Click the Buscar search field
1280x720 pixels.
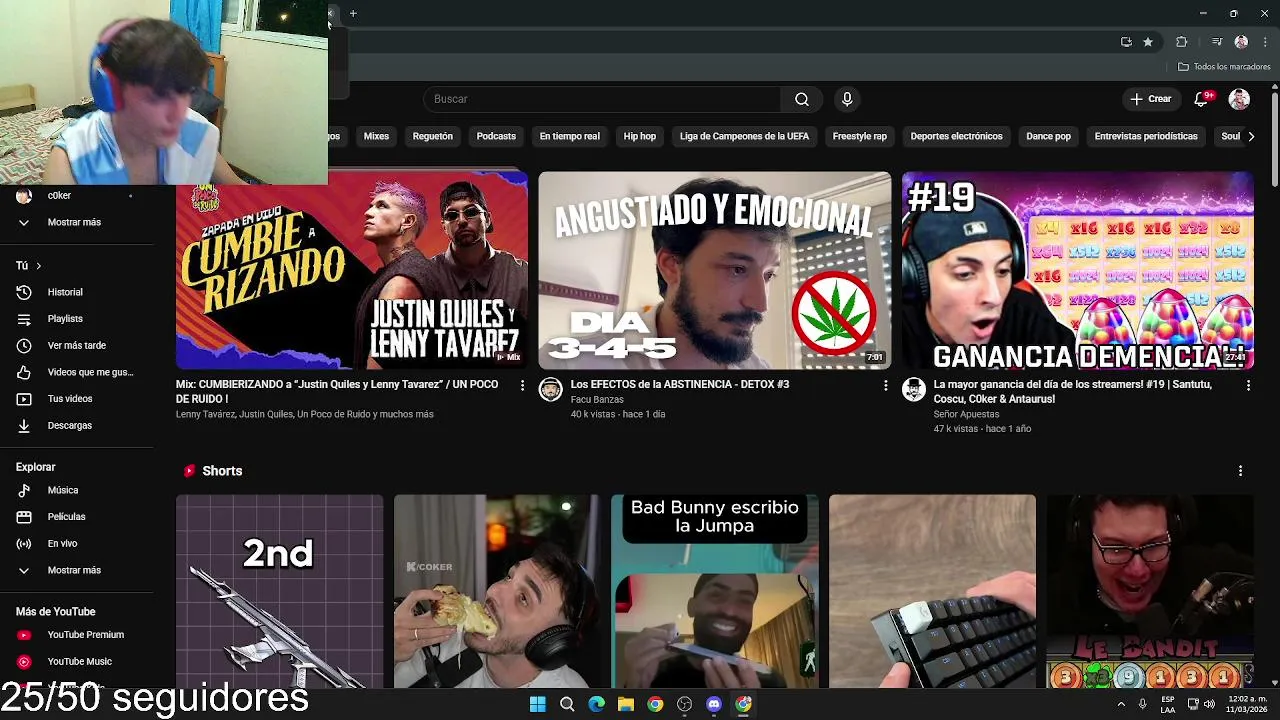(602, 99)
